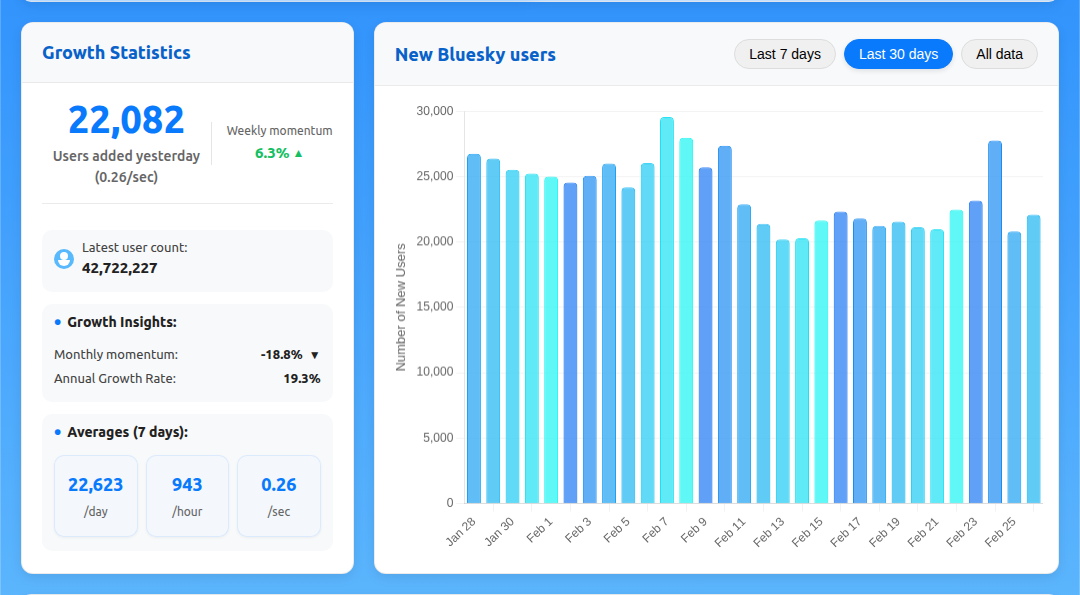The height and width of the screenshot is (595, 1080).
Task: Open the 22,623 per day average card
Action: point(96,496)
